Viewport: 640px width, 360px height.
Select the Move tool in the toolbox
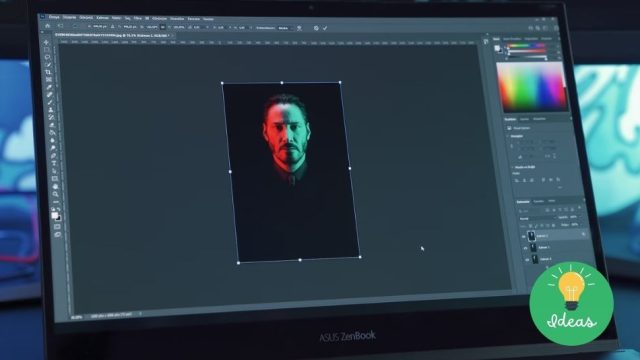pyautogui.click(x=46, y=42)
